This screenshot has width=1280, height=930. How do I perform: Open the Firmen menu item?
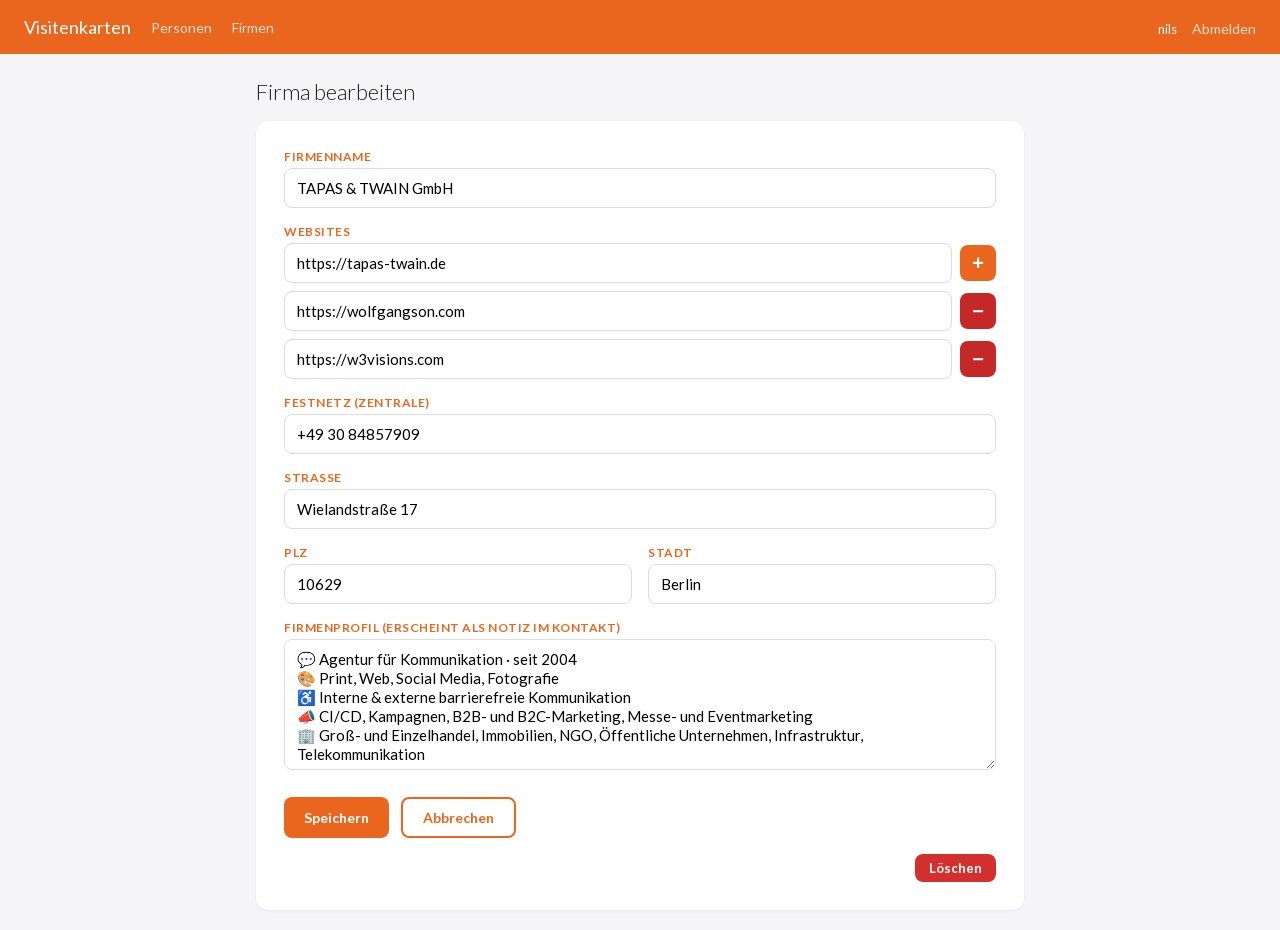(252, 28)
